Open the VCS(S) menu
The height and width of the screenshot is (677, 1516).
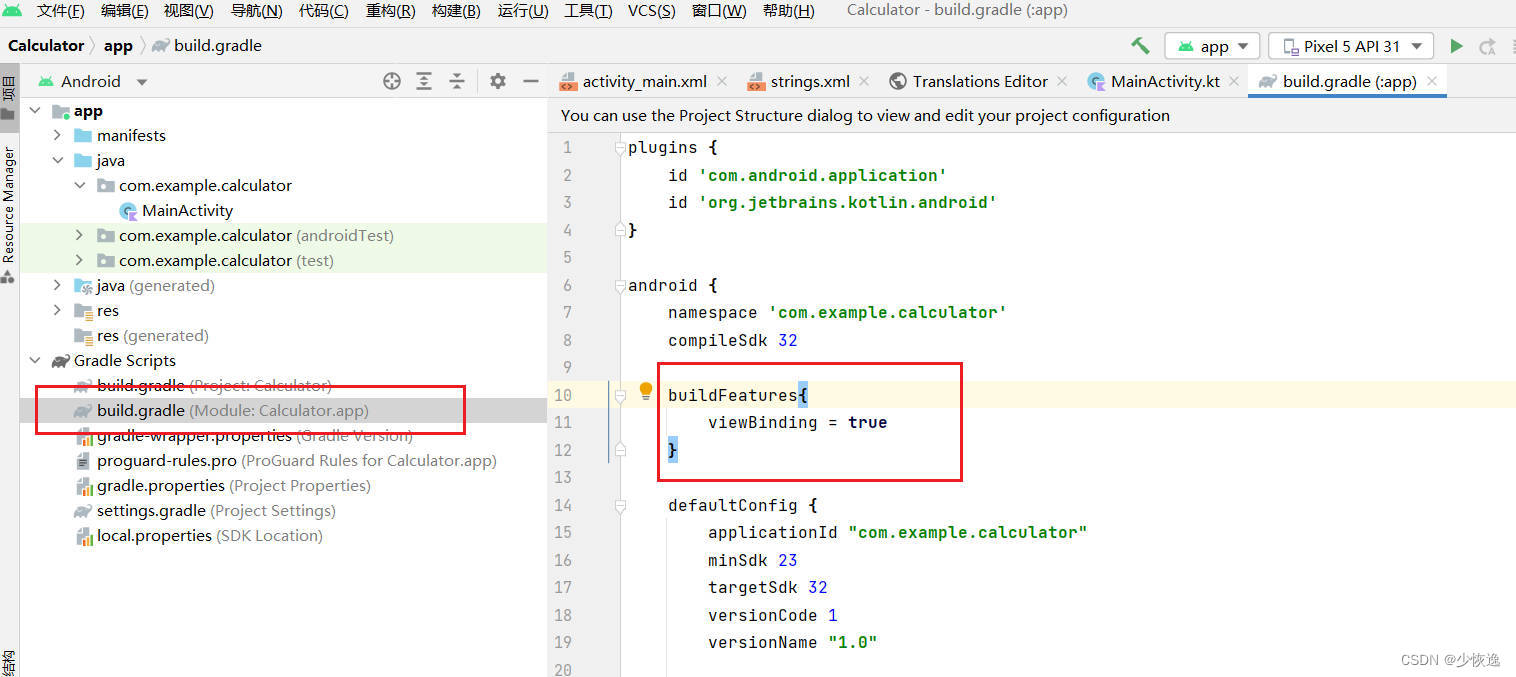[651, 11]
